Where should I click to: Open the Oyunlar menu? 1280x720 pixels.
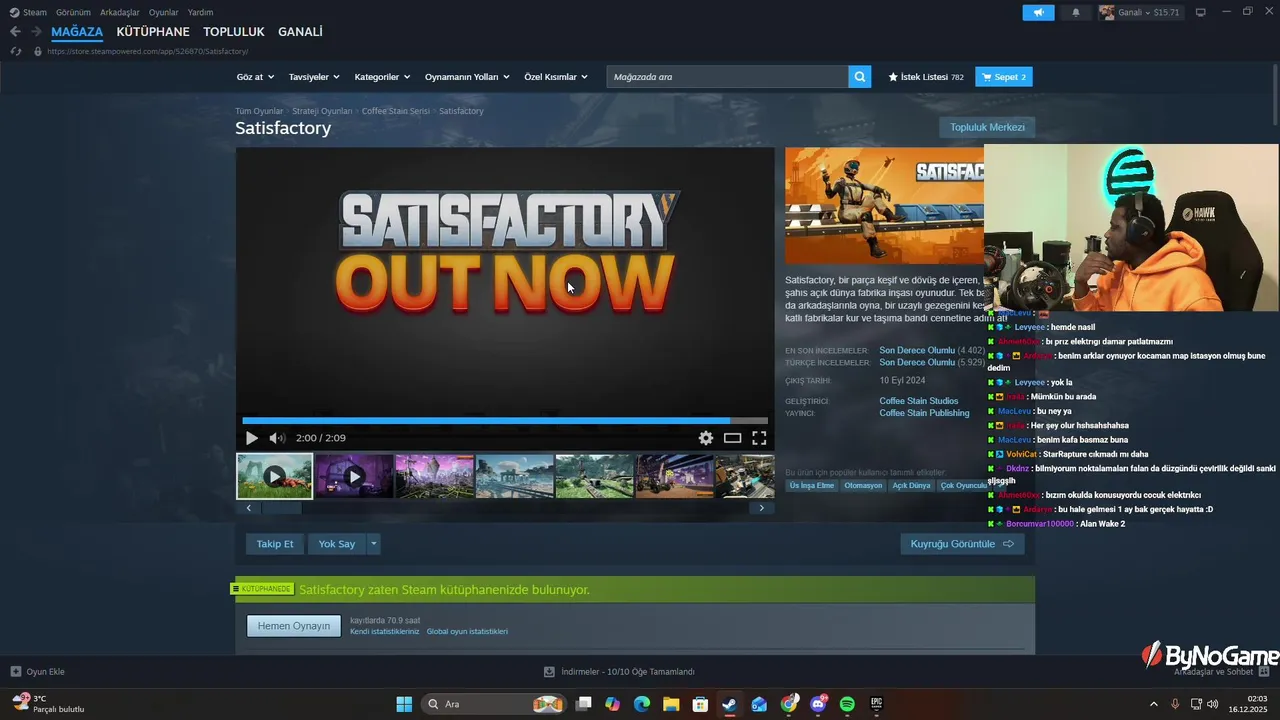[x=164, y=12]
